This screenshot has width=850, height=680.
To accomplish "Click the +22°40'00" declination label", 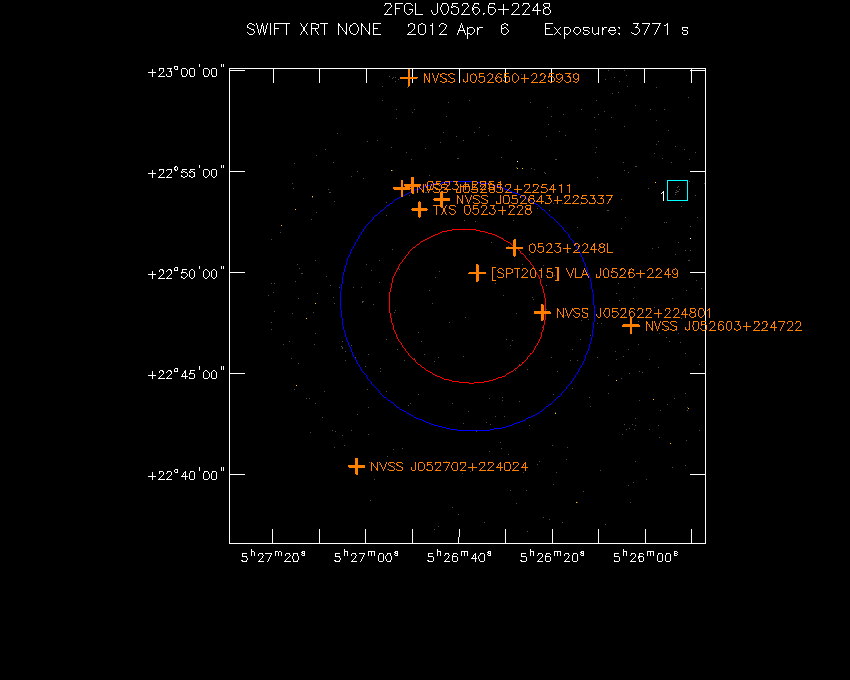I will click(x=186, y=476).
